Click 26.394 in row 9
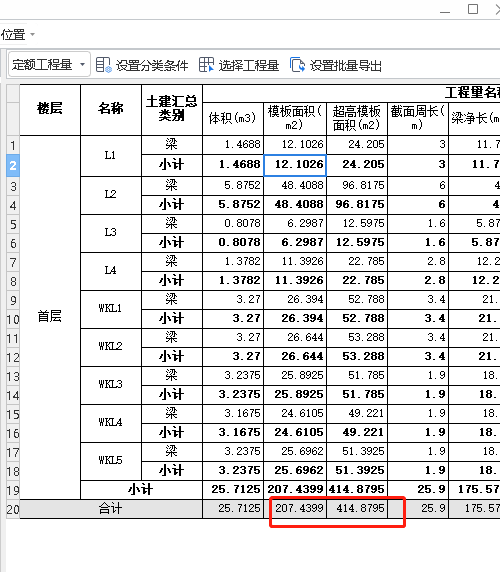The width and height of the screenshot is (500, 572). pos(295,299)
